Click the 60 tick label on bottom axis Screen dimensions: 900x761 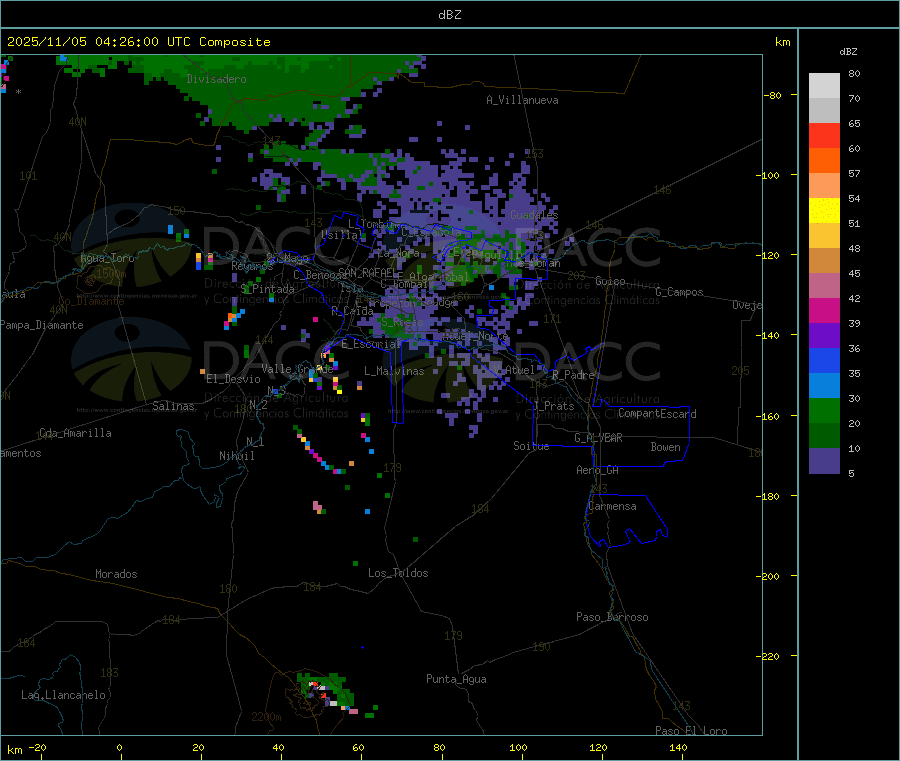tap(358, 747)
